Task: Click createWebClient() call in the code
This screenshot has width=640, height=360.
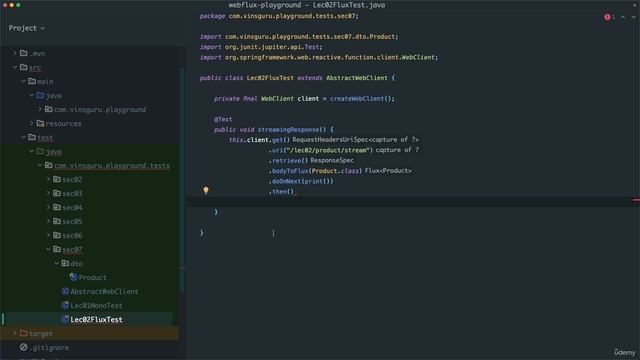Action: tap(361, 98)
